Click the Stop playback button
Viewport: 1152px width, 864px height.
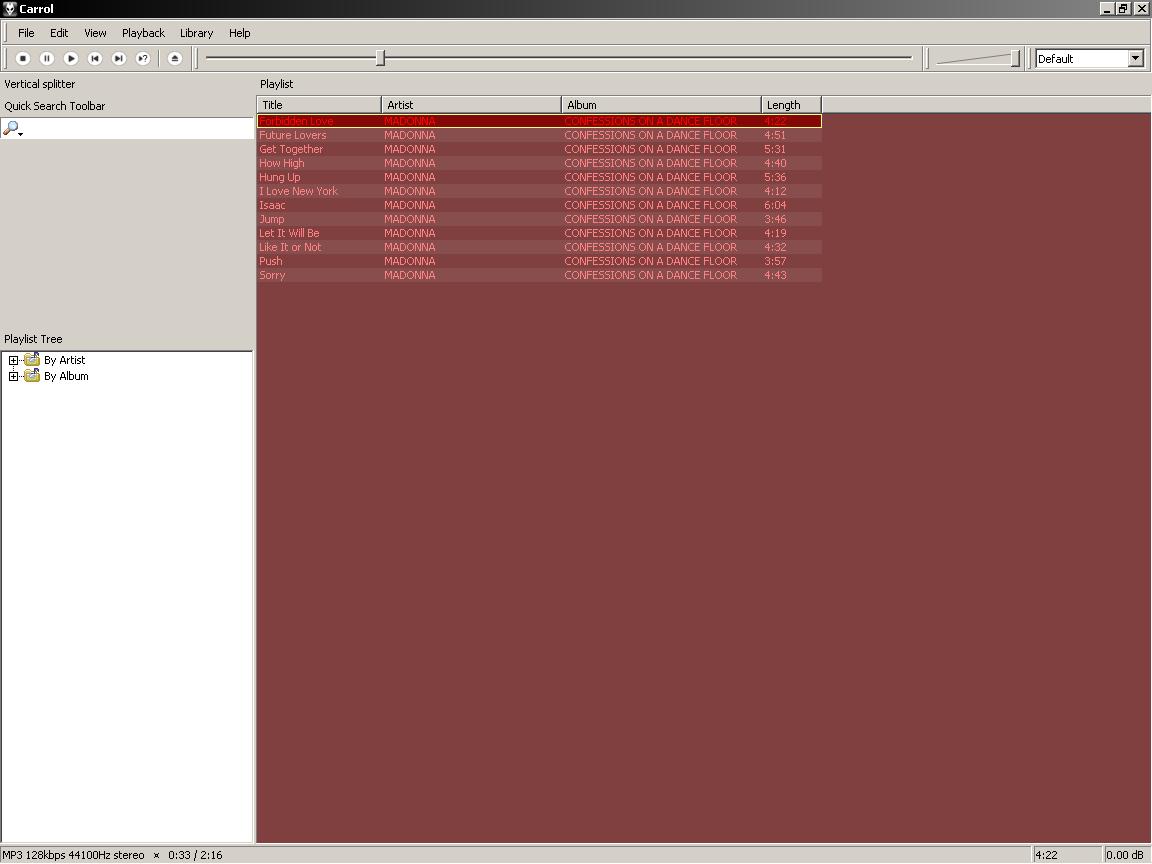23,59
